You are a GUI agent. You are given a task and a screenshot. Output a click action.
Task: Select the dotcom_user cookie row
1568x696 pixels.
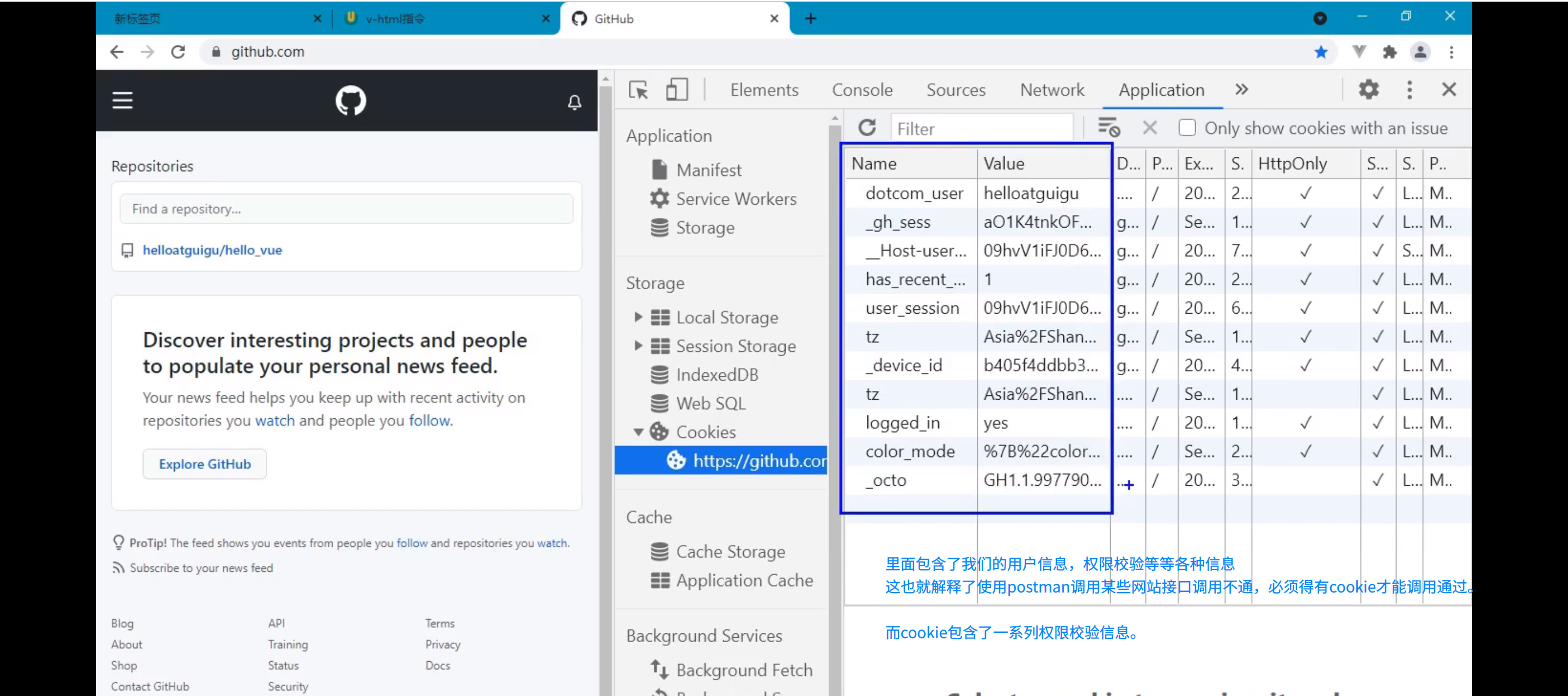pos(914,193)
